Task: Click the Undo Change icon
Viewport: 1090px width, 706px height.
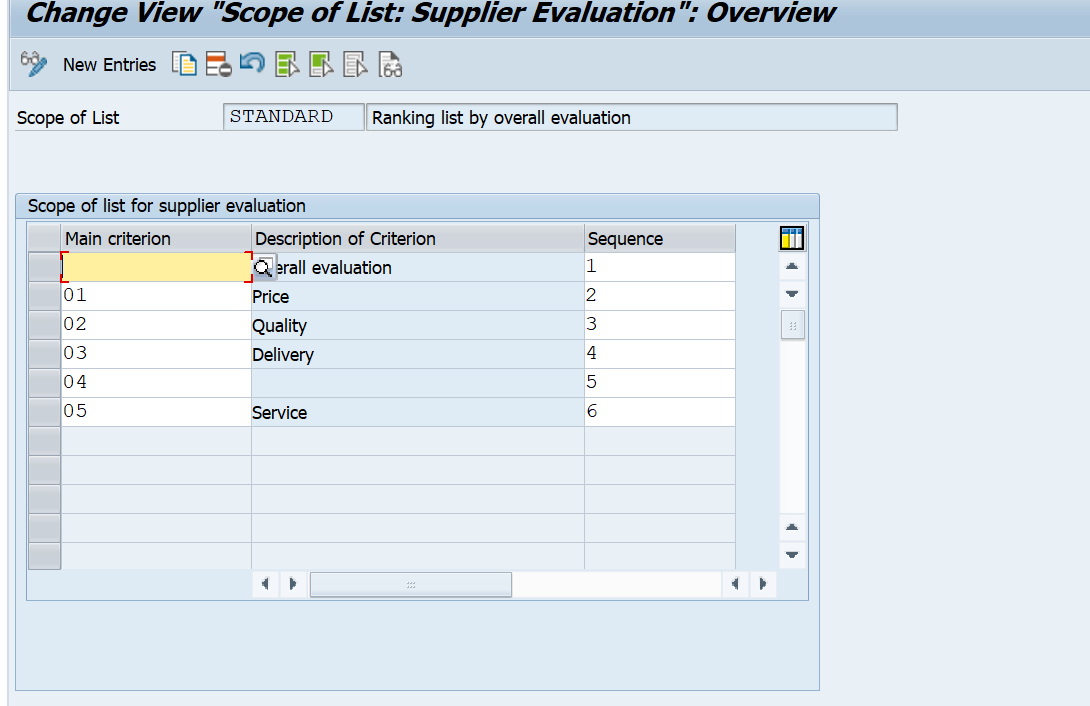Action: pyautogui.click(x=252, y=63)
